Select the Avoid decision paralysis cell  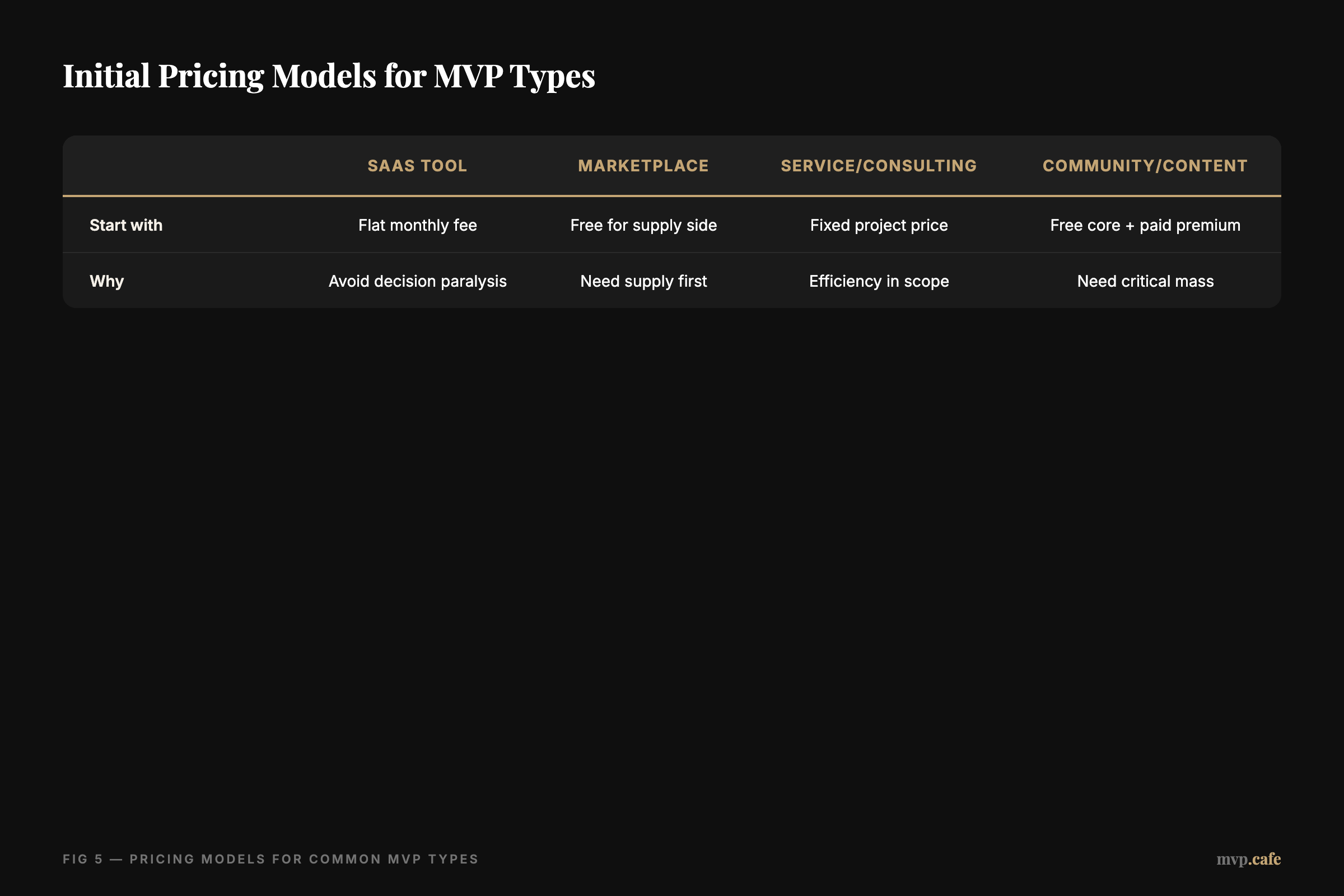click(x=418, y=281)
